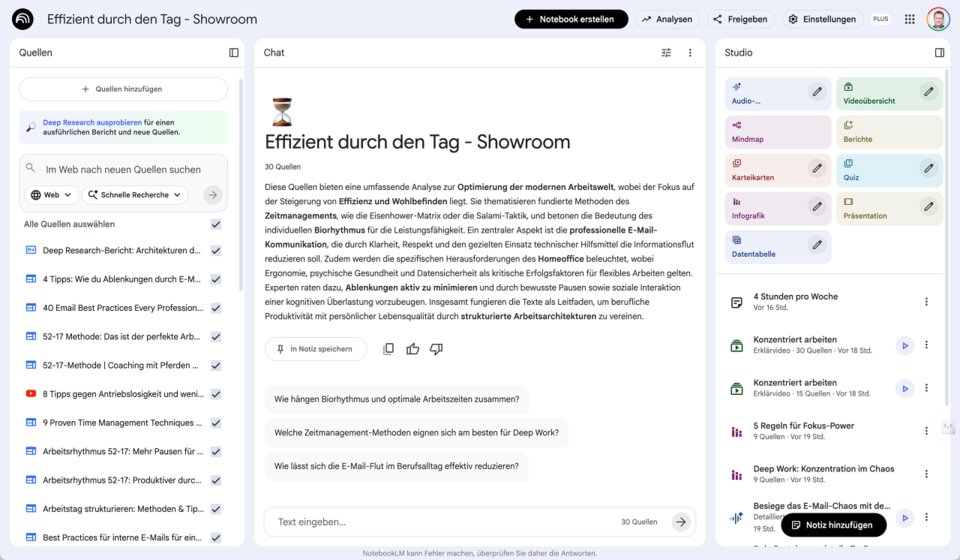Open source Arbeitsrhythmus 52-17: Mehr Pausen
960x560 pixels.
pyautogui.click(x=122, y=452)
